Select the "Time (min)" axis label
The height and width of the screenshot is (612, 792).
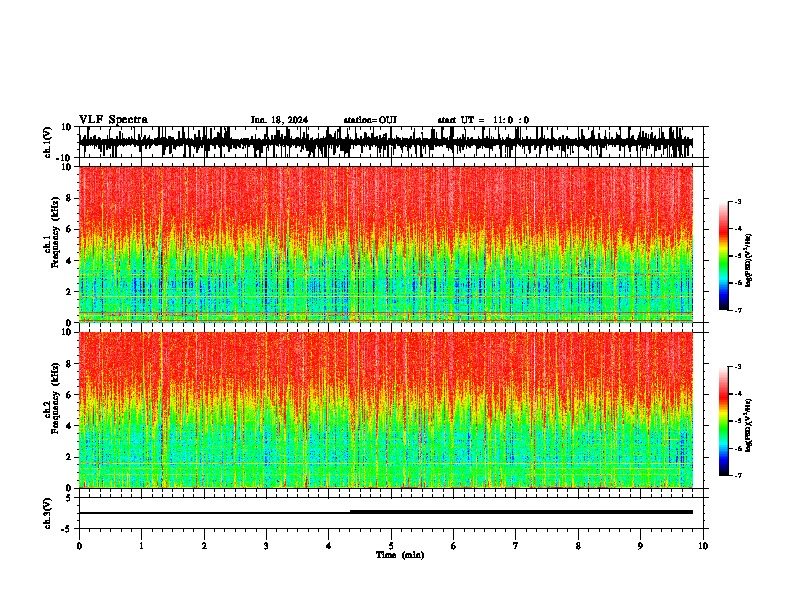[x=400, y=555]
